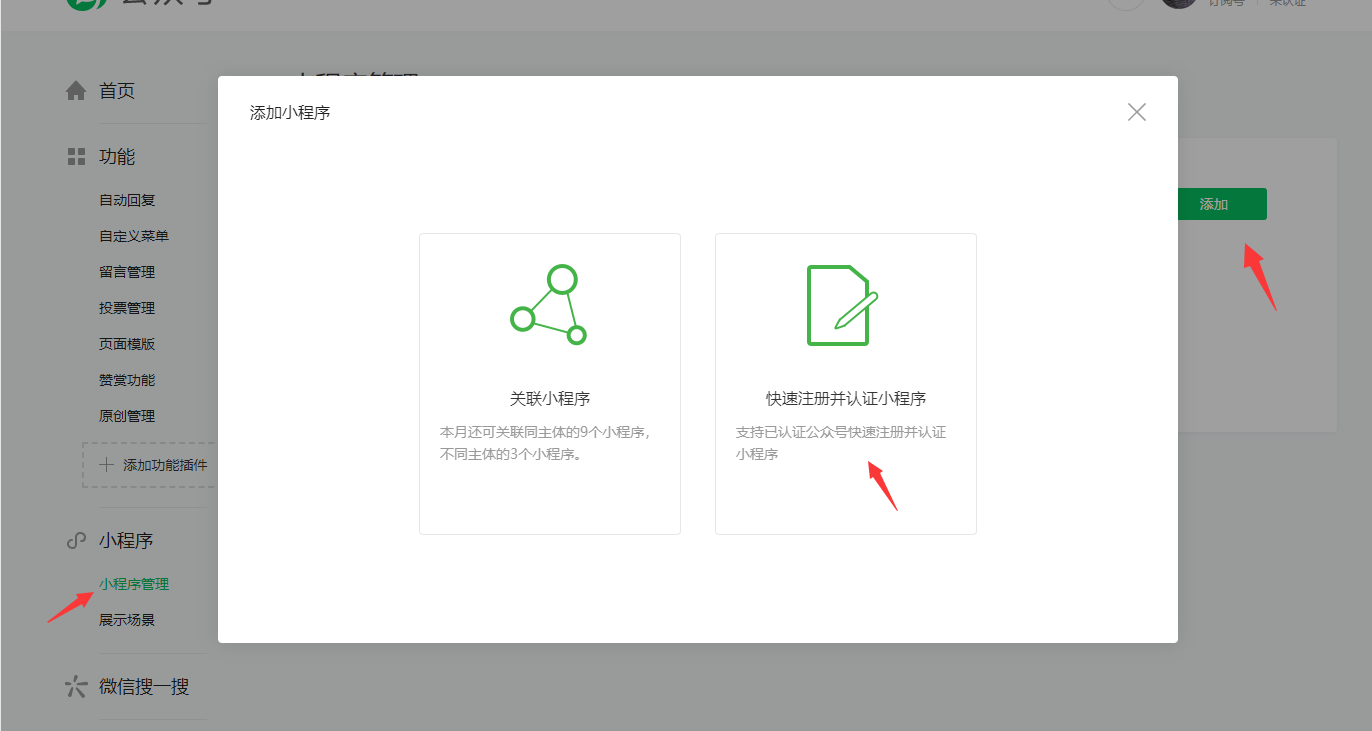Open 投票管理 in the sidebar
This screenshot has width=1372, height=731.
click(x=127, y=308)
